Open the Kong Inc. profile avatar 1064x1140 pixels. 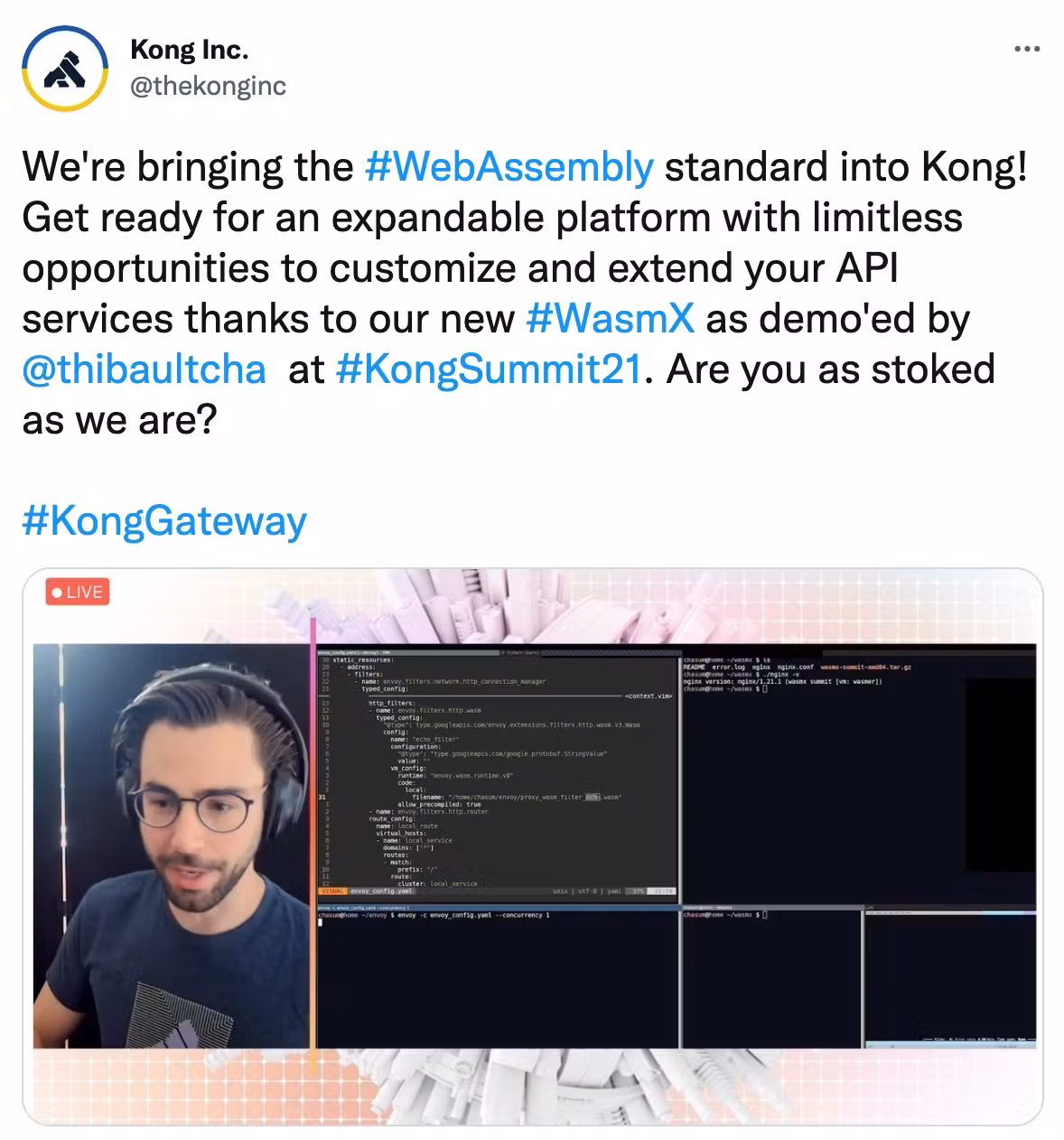[x=64, y=68]
